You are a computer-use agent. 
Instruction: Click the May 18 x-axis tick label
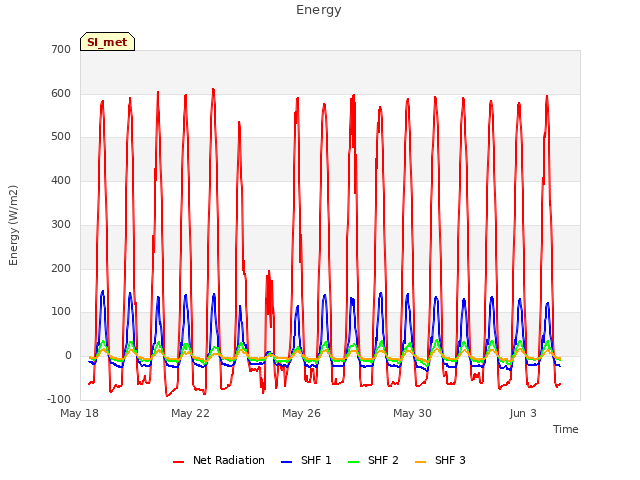point(80,413)
